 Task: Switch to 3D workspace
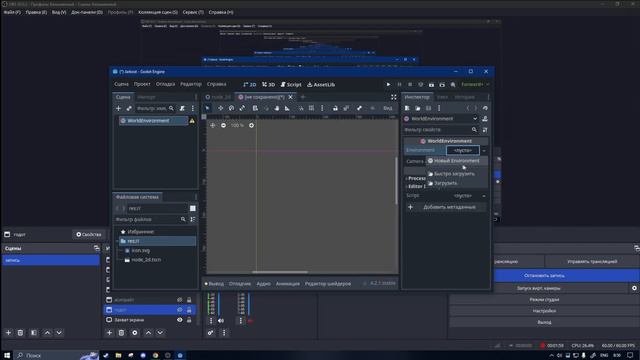click(269, 84)
